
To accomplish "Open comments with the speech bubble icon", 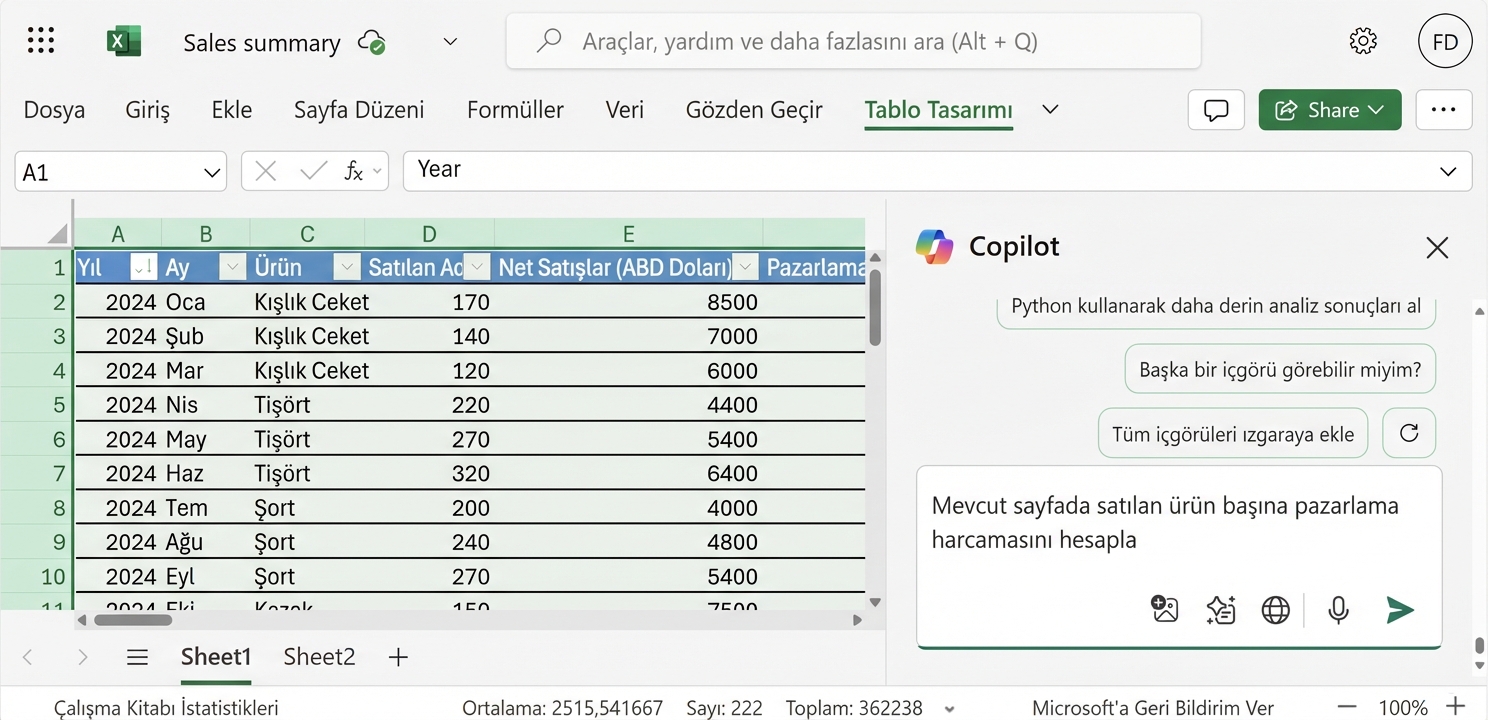I will 1215,110.
